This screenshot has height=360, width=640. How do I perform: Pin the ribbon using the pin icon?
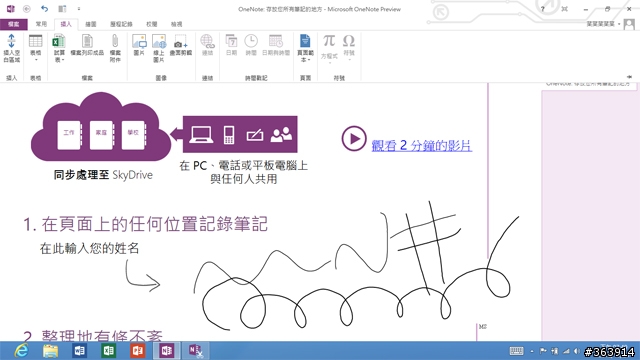[x=629, y=76]
